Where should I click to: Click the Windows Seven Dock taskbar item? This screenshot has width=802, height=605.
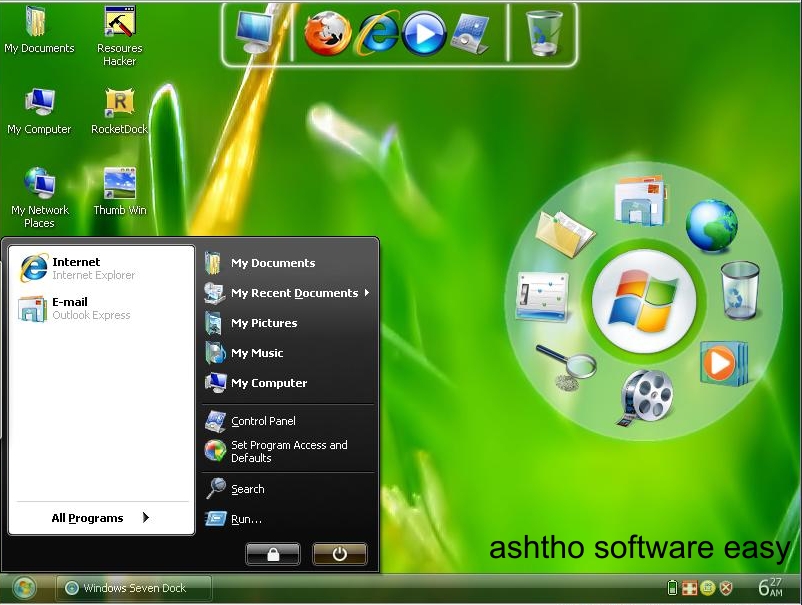coord(133,588)
